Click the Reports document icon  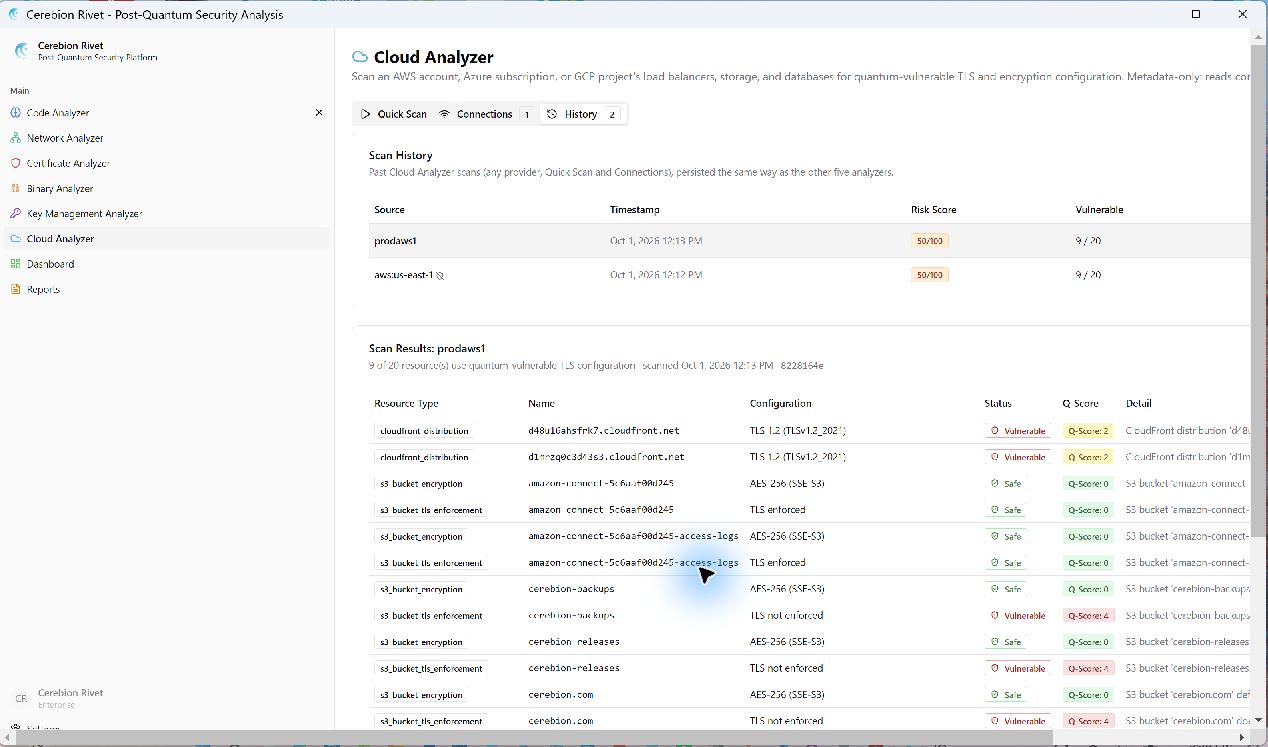[x=15, y=289]
